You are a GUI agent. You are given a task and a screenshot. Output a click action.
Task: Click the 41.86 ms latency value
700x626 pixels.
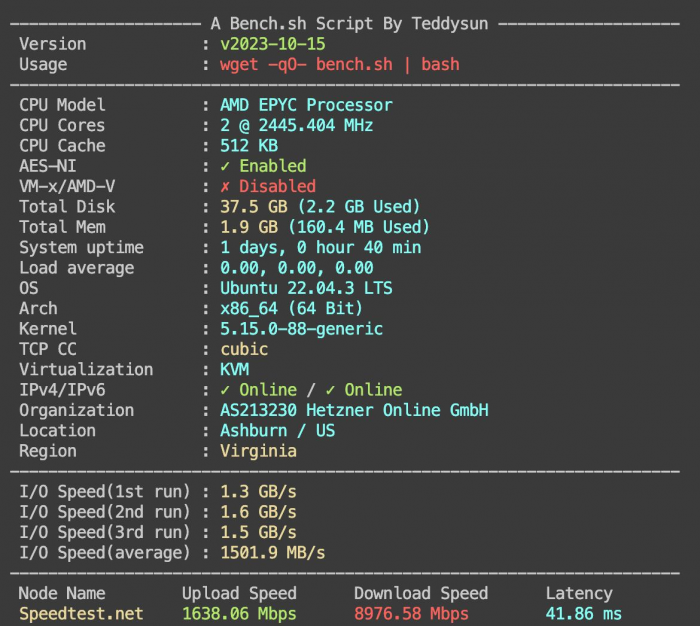coord(583,613)
